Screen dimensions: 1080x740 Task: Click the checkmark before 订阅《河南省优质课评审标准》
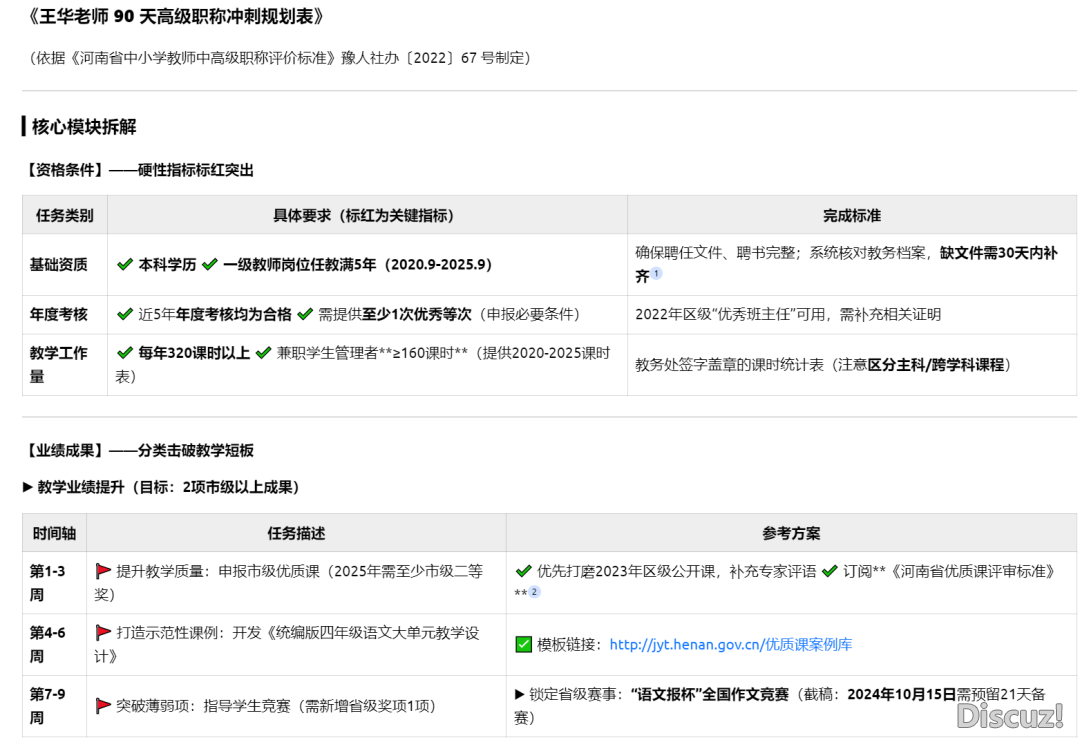click(830, 571)
